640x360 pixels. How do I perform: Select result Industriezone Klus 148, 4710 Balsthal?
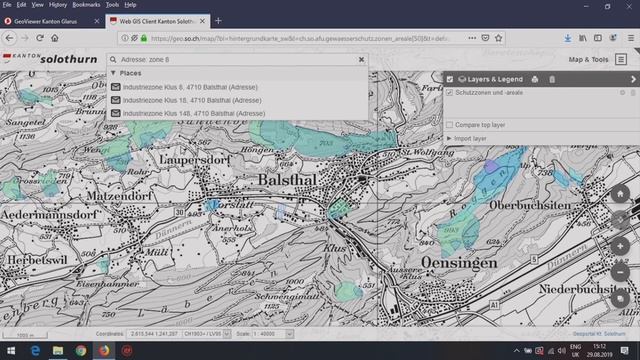(x=237, y=113)
